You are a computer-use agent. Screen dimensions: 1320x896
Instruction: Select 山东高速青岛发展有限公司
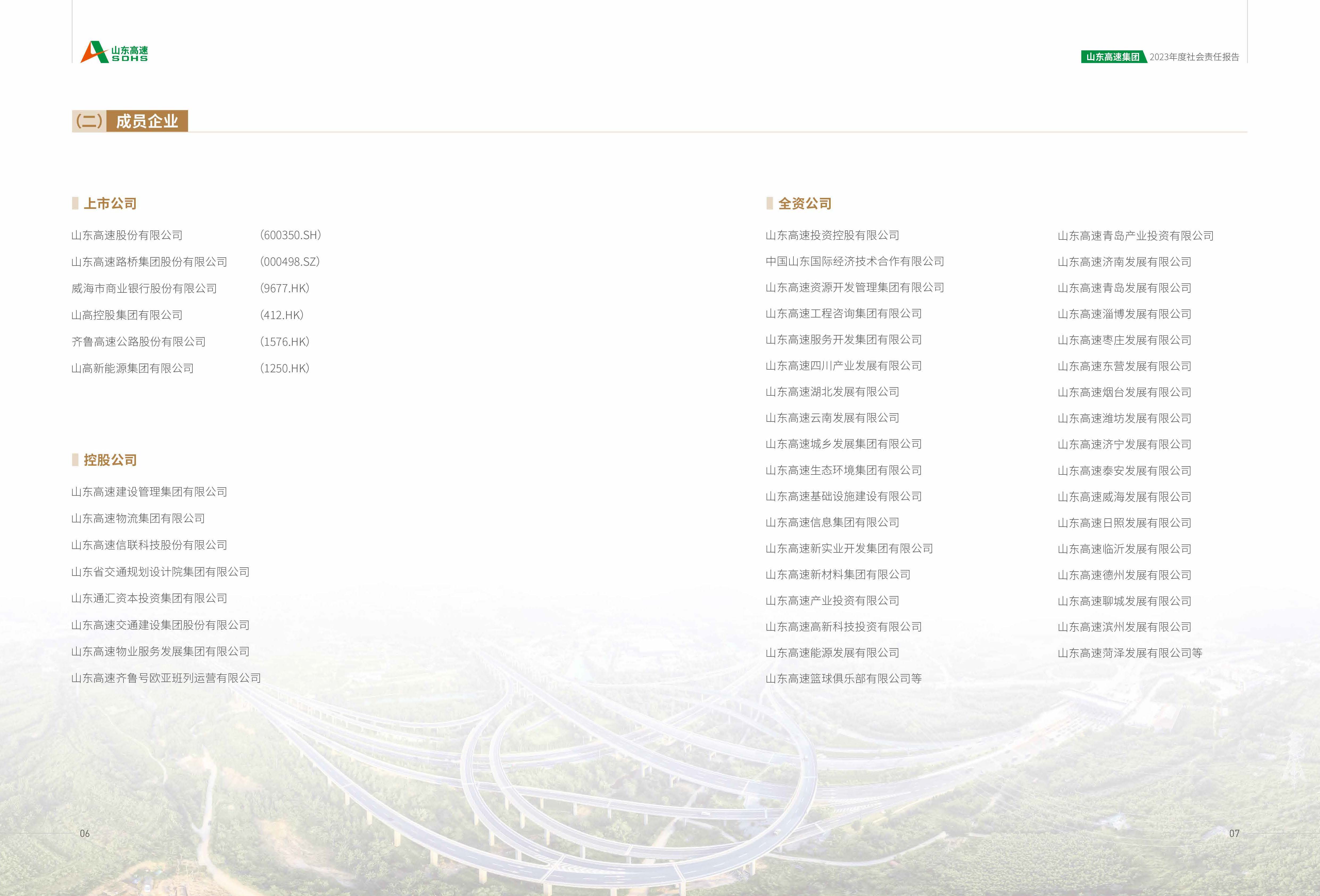(x=1125, y=288)
